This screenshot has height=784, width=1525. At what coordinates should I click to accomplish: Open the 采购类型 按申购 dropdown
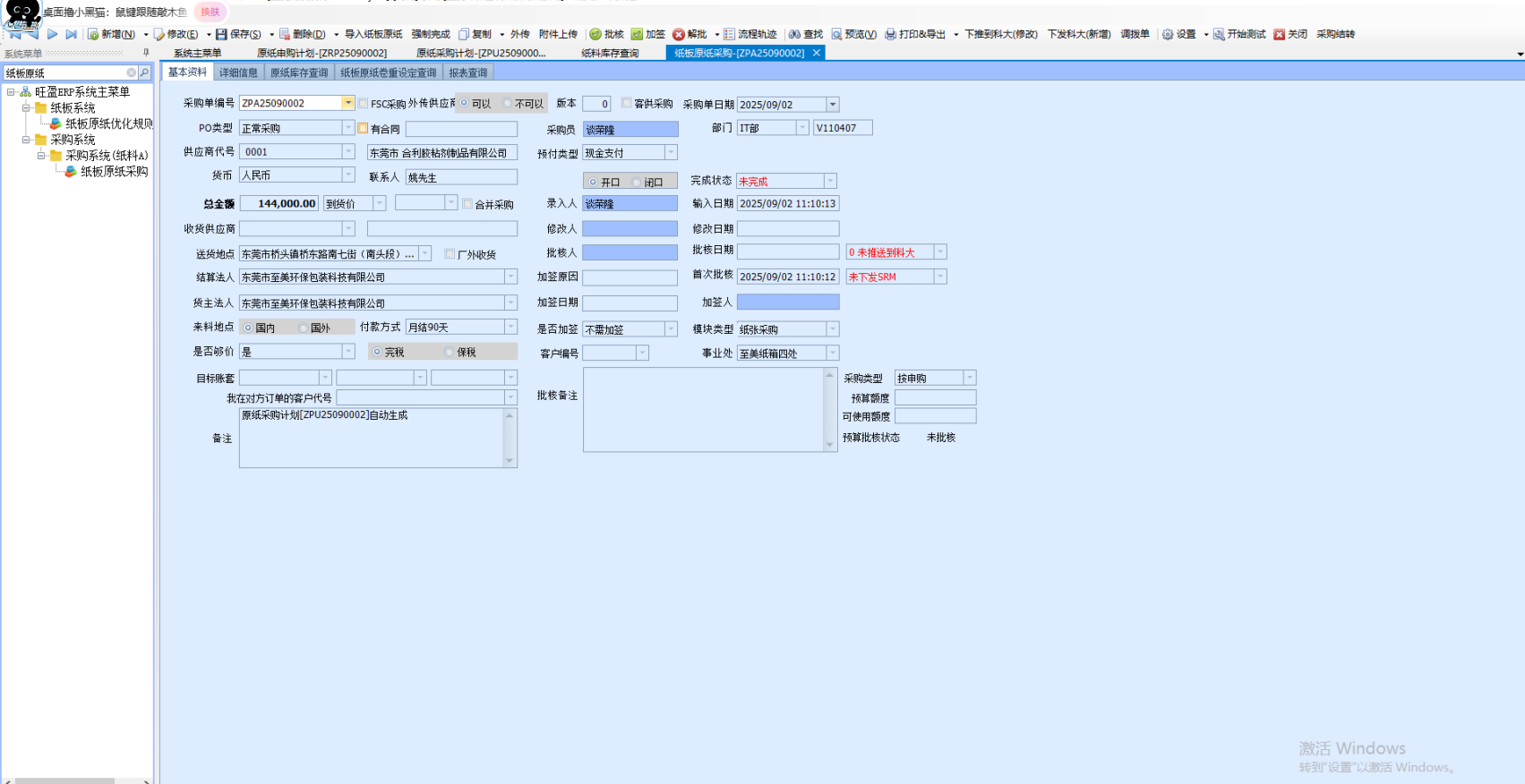tap(970, 378)
